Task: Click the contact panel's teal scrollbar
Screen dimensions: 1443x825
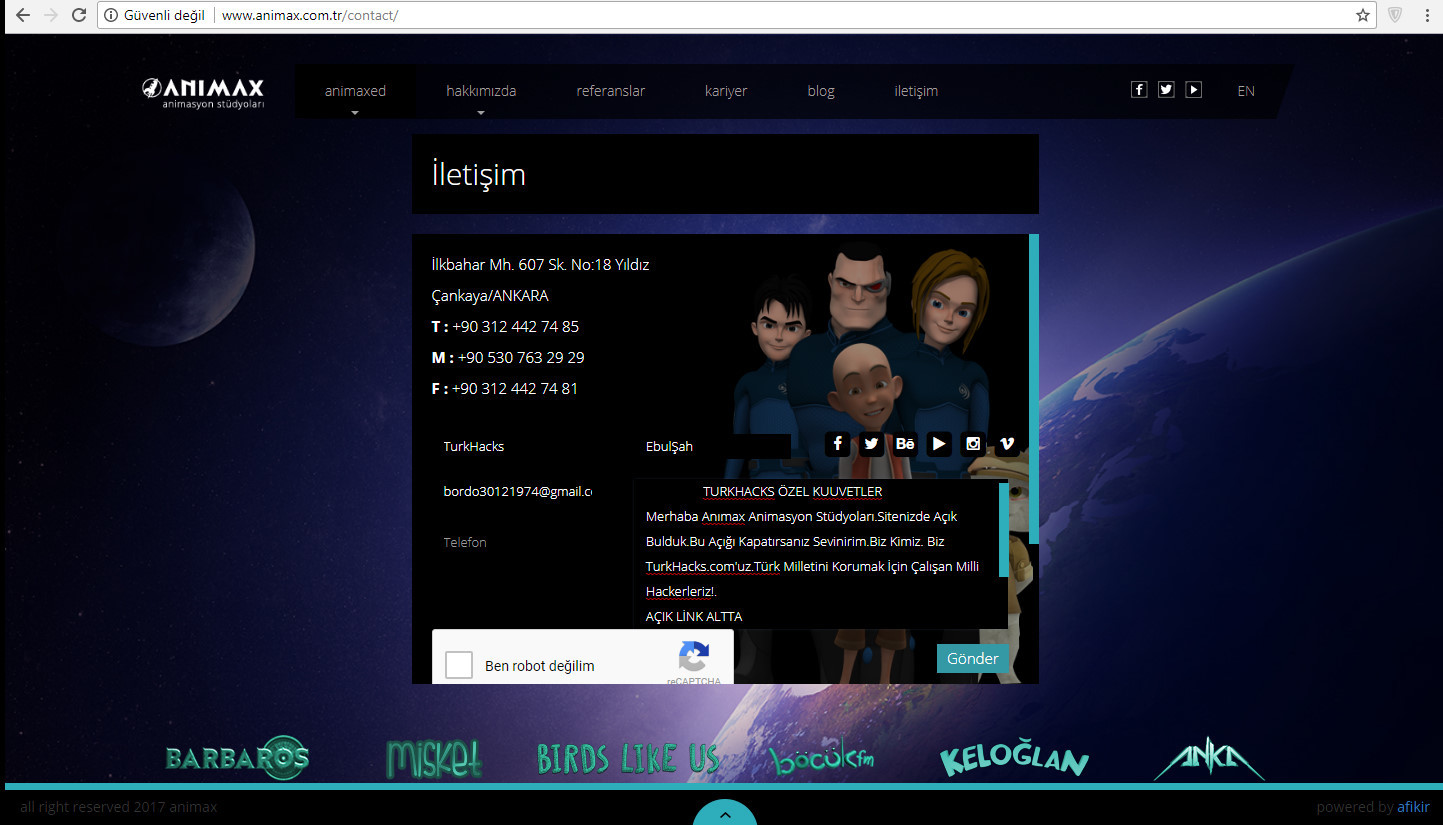Action: tap(1034, 389)
